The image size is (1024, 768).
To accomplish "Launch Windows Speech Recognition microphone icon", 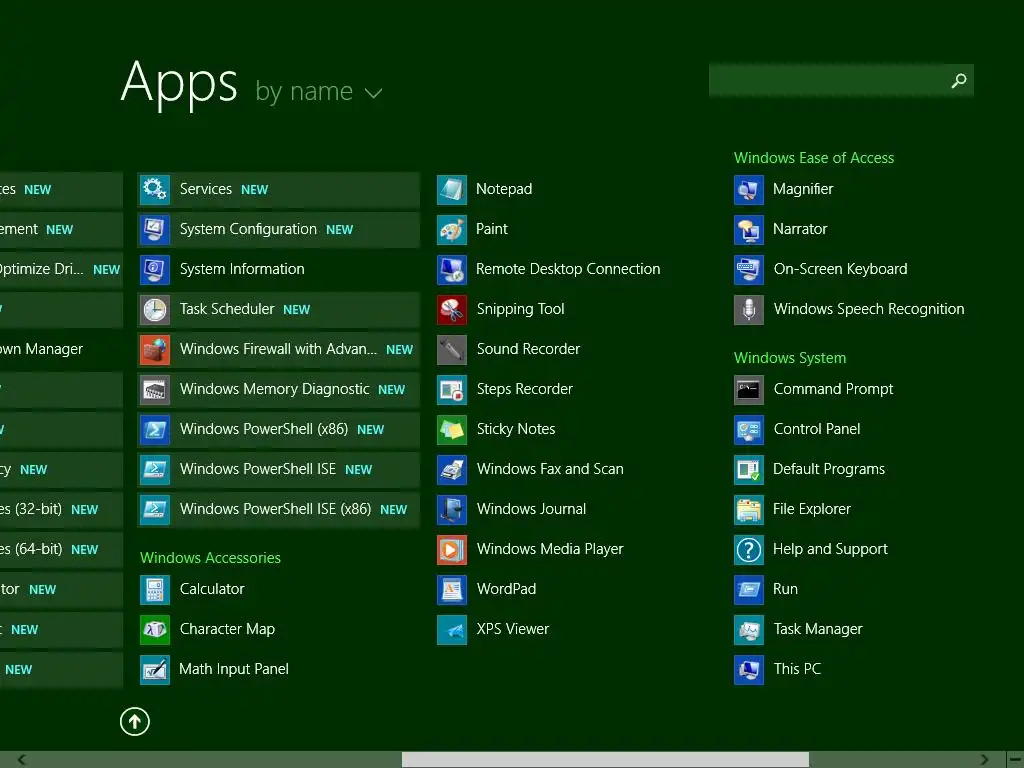I will click(748, 310).
